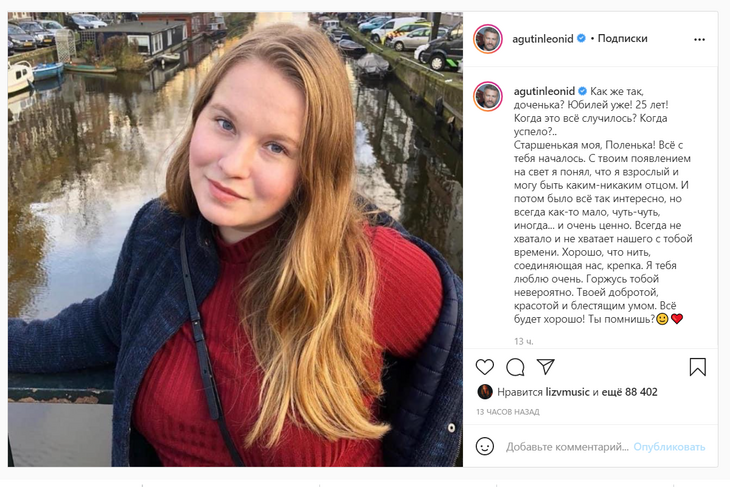730x487 pixels.
Task: Open agutinleonid username in header
Action: [545, 38]
